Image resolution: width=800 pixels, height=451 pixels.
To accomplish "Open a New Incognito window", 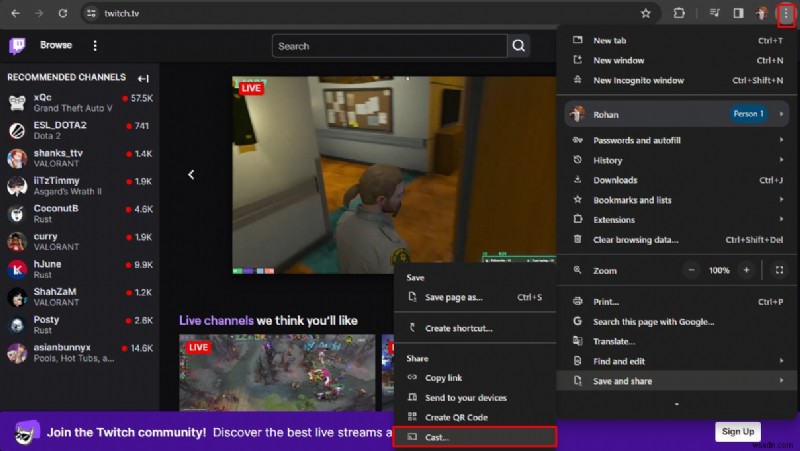I will [x=678, y=80].
